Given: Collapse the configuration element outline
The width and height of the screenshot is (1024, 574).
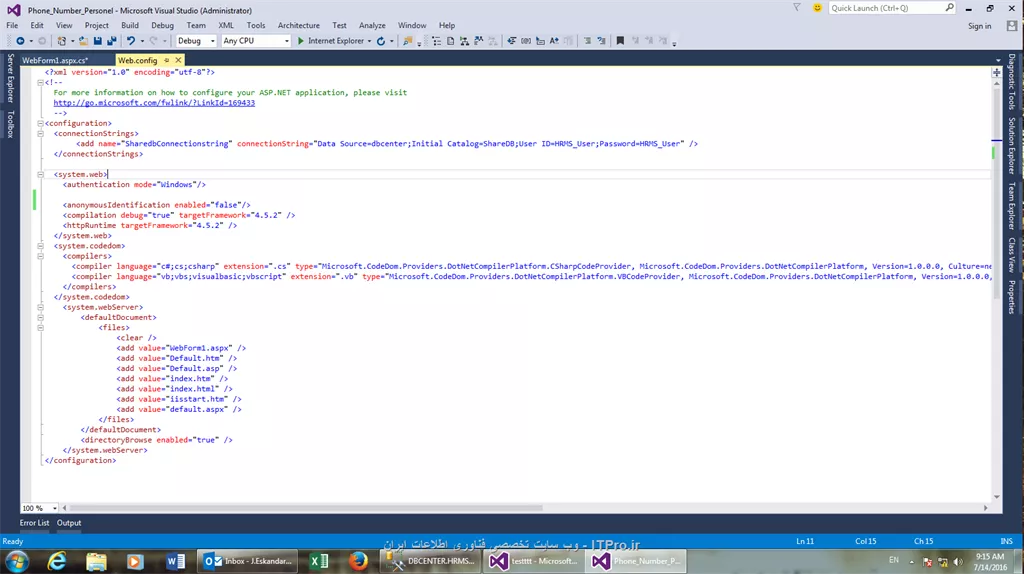Looking at the screenshot, I should [x=40, y=123].
